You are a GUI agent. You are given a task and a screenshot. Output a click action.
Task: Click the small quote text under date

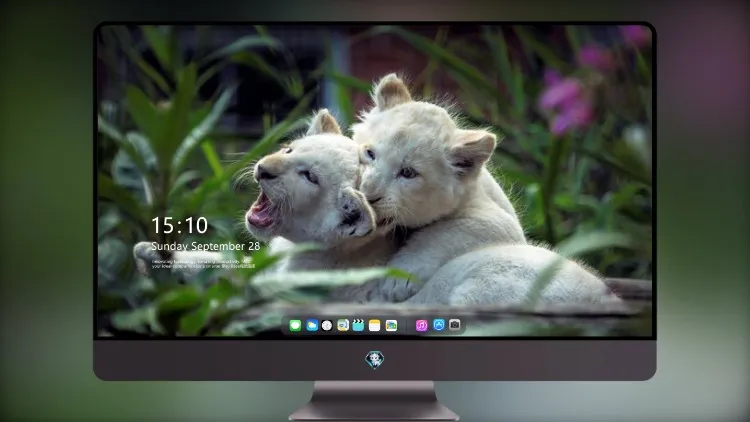204,264
